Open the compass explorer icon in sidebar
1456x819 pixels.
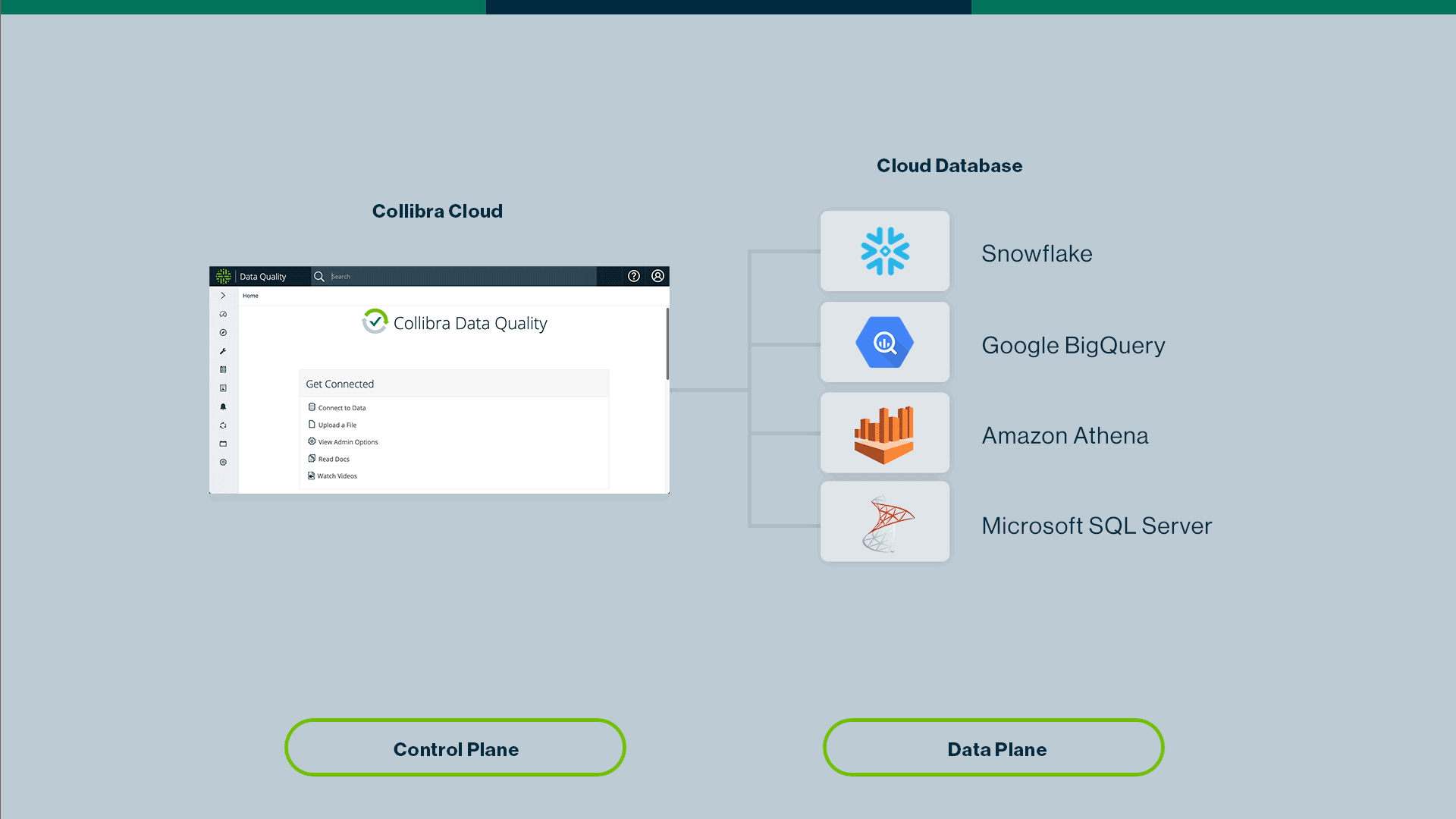(x=223, y=333)
